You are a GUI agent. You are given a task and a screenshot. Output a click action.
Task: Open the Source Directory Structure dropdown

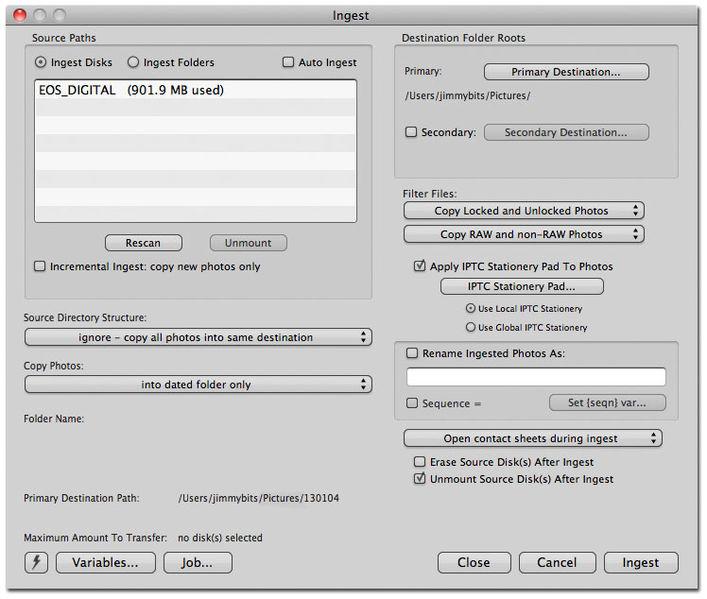(198, 337)
